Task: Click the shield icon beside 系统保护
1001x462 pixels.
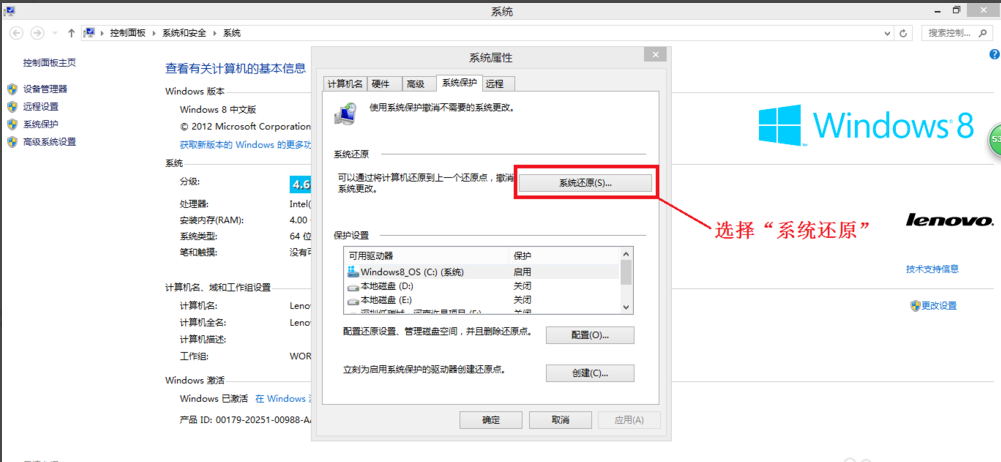Action: pos(12,124)
